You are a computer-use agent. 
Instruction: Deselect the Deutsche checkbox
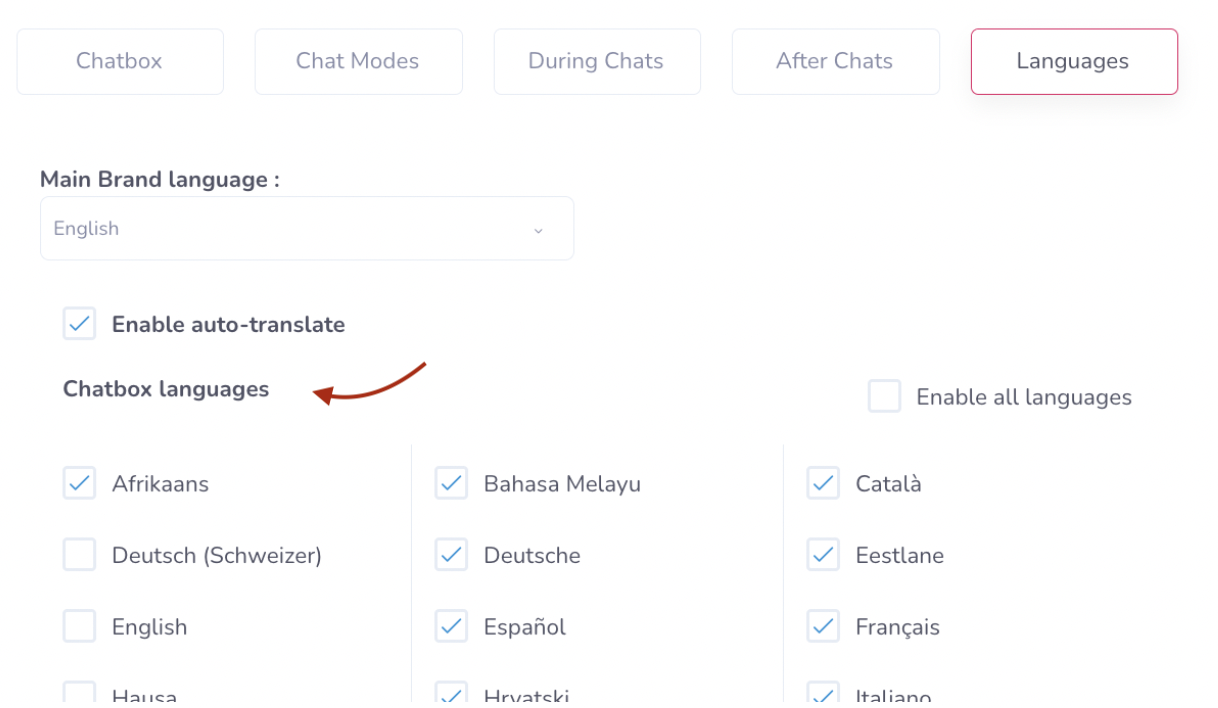pos(452,555)
